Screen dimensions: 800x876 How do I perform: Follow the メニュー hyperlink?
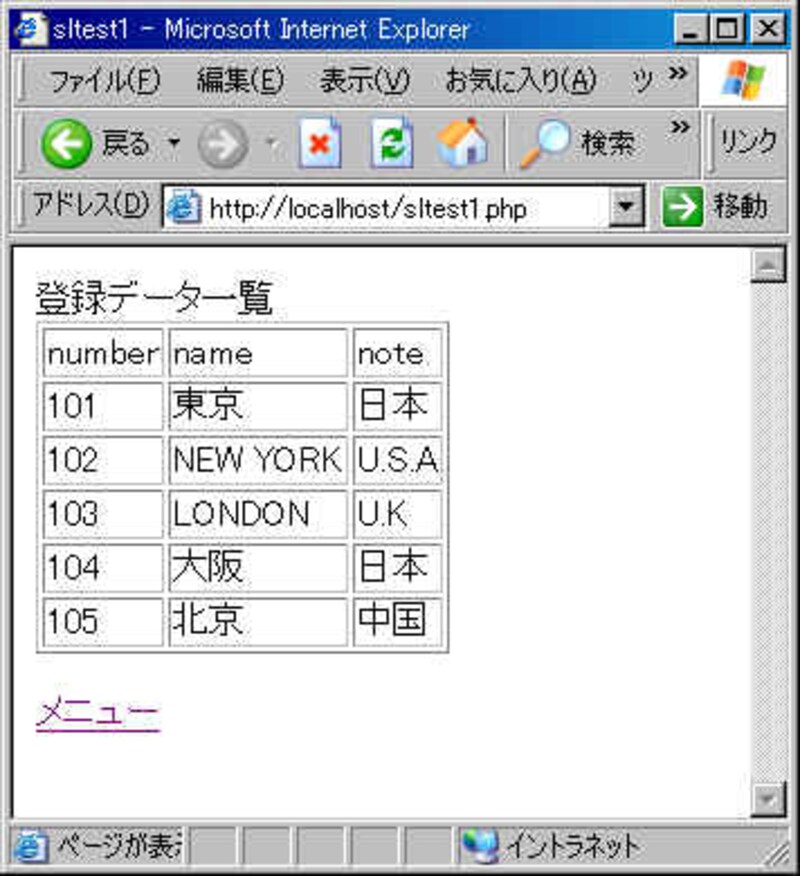click(x=98, y=713)
